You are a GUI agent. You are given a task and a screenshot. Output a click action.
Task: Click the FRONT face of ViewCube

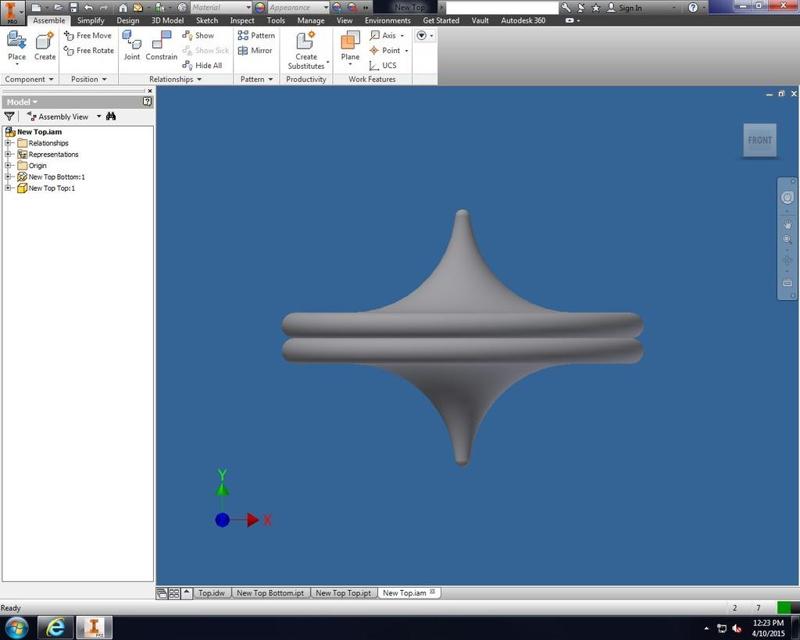pos(760,140)
